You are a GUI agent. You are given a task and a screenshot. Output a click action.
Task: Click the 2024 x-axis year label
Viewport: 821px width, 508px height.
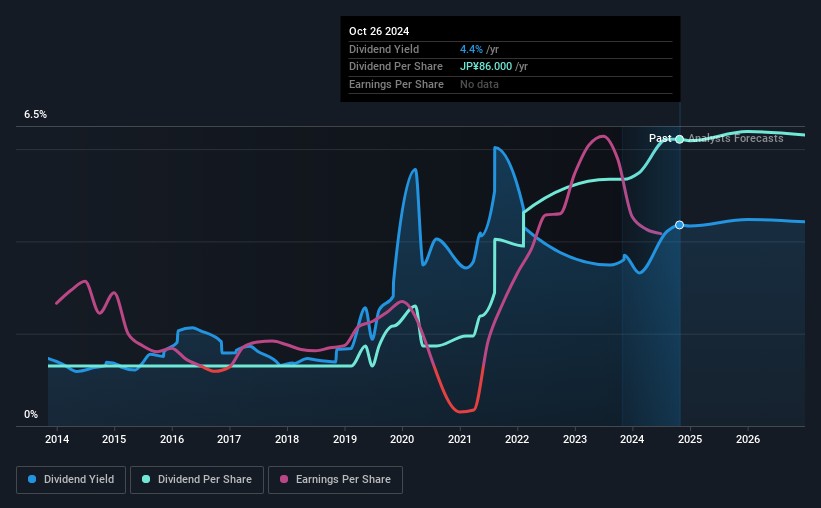point(632,439)
